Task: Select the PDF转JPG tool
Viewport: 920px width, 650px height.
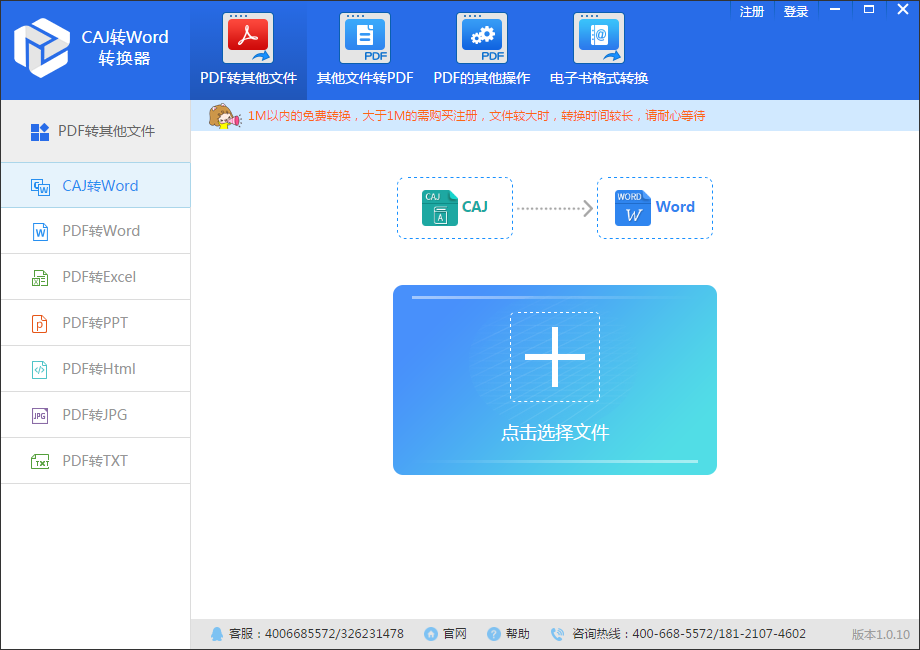Action: coord(95,415)
